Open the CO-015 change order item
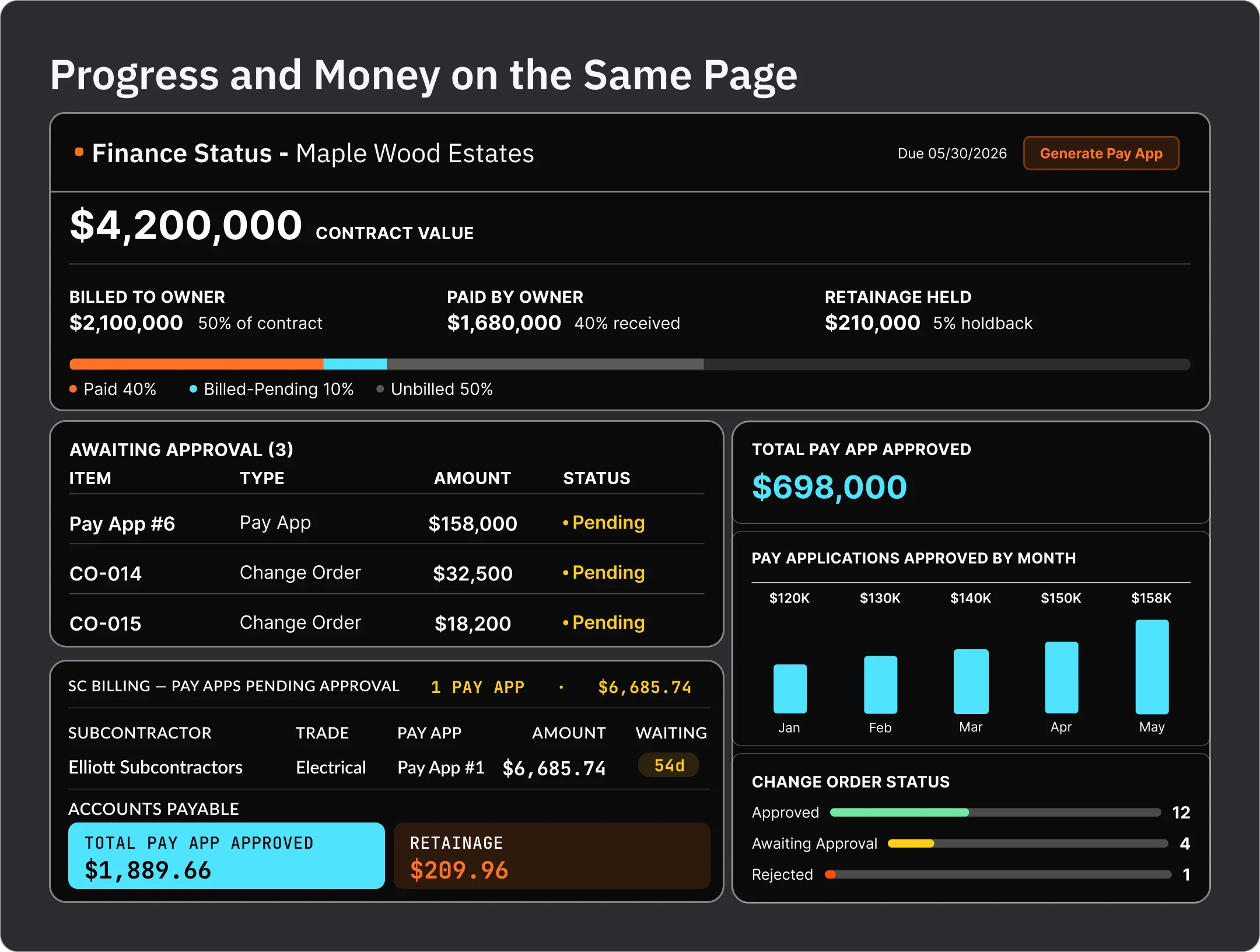This screenshot has height=952, width=1260. click(106, 624)
